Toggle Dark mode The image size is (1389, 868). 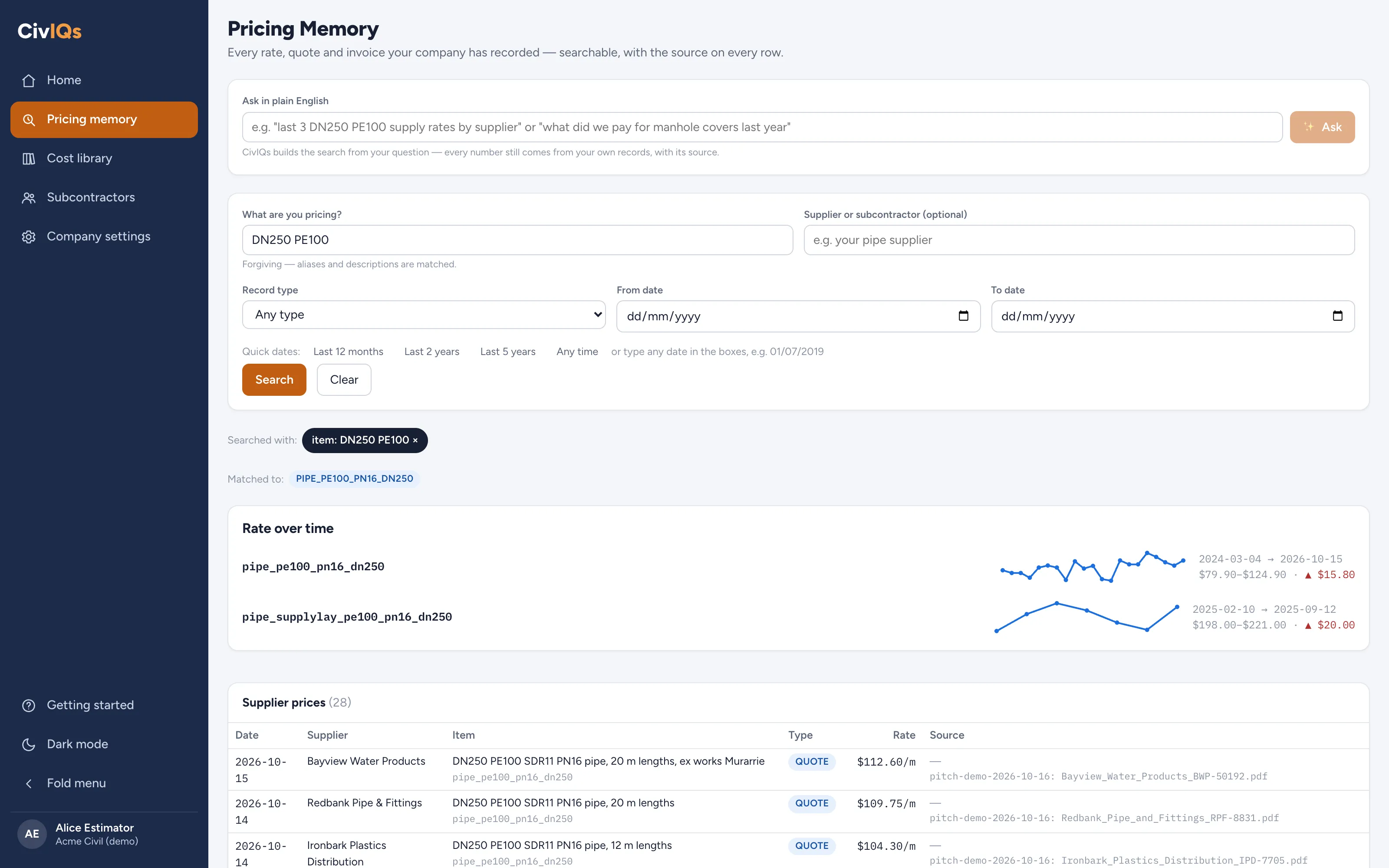point(104,744)
